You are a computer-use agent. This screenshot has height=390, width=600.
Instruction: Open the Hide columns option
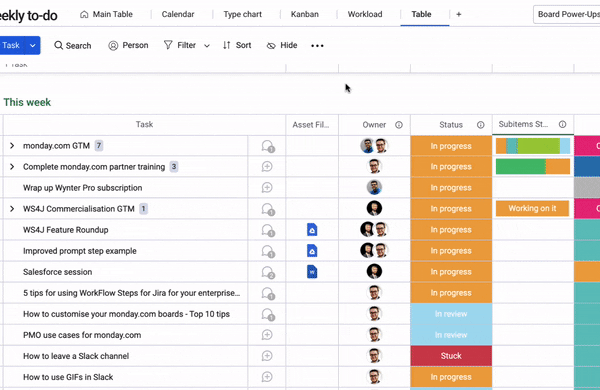tap(282, 46)
